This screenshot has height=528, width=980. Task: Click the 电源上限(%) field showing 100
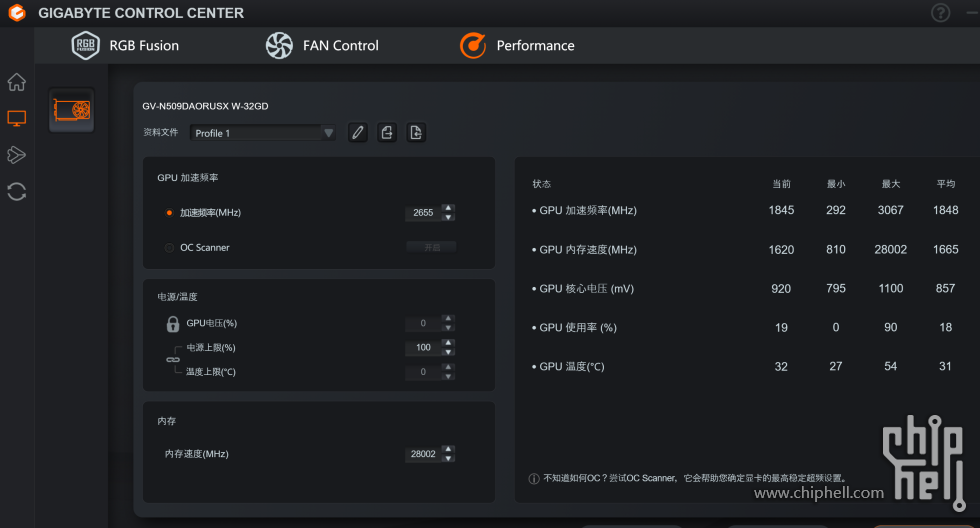point(423,347)
